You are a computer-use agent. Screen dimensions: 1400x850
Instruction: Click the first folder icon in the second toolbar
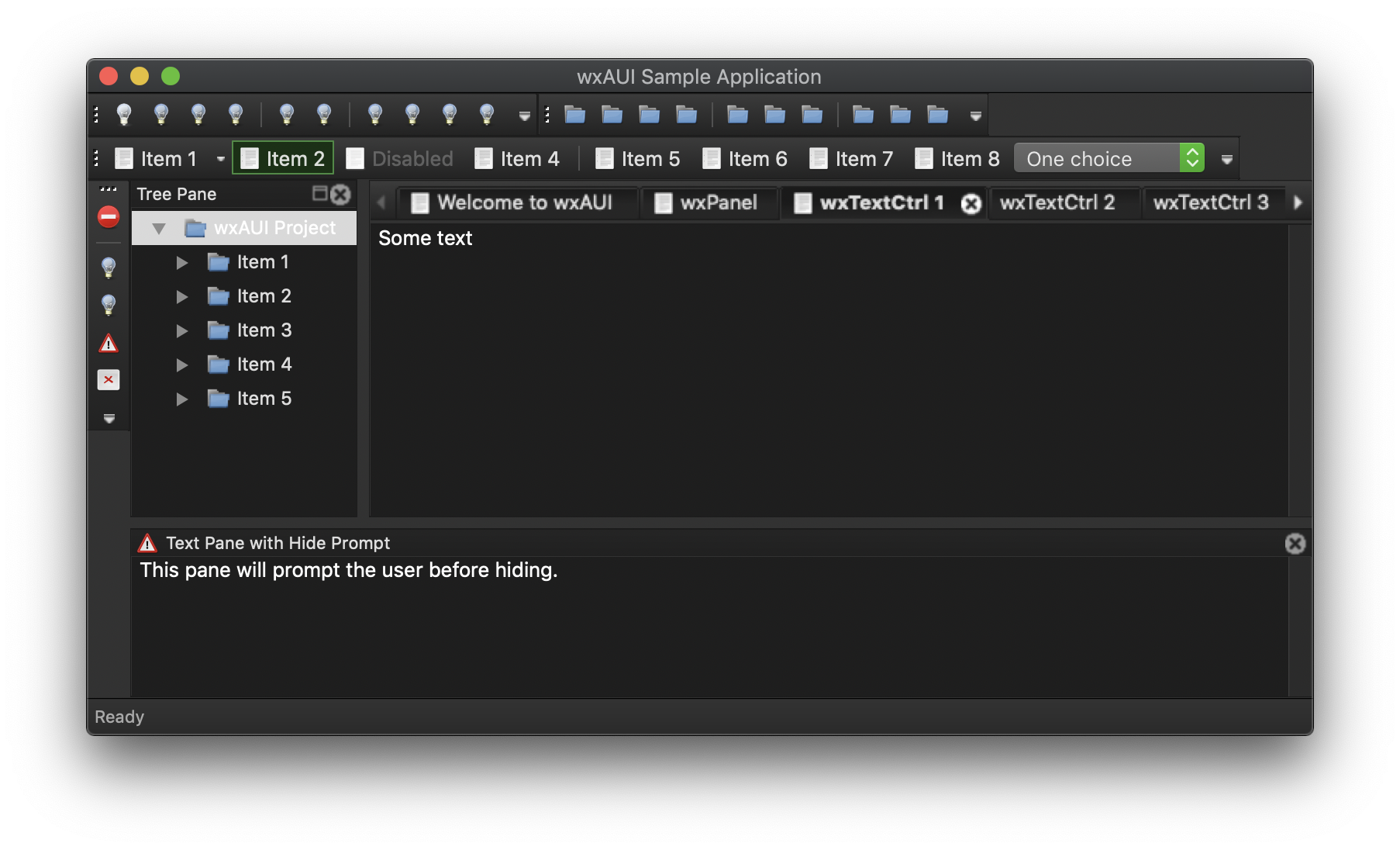click(574, 114)
